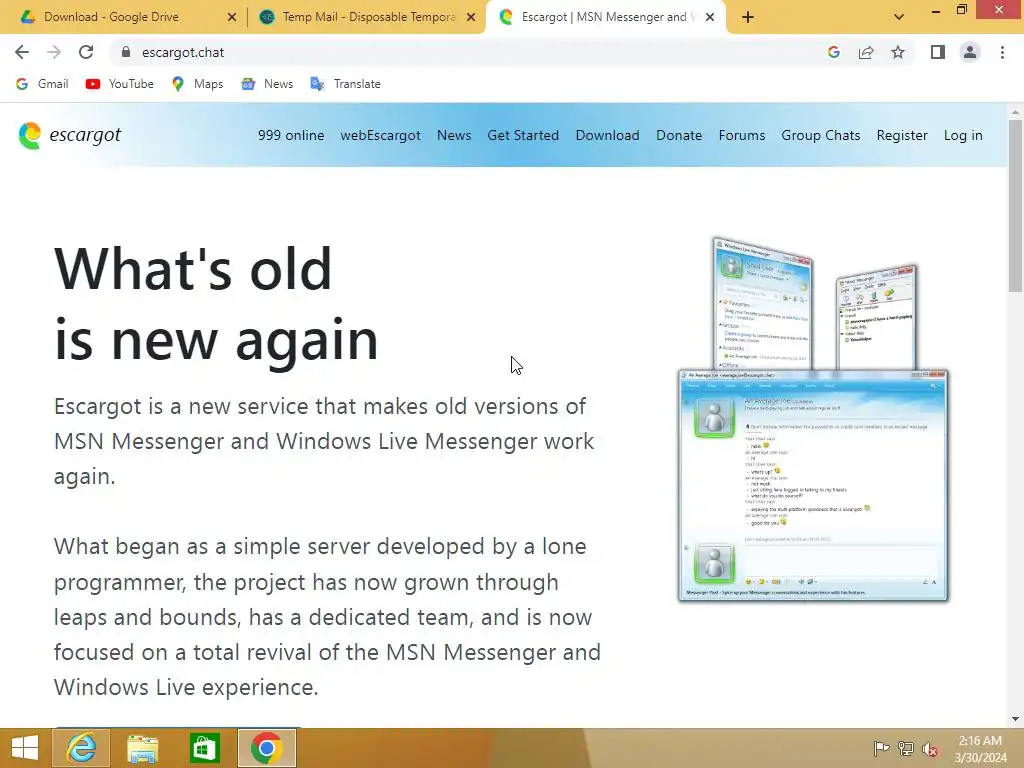Bookmark this page with the star icon

tap(898, 52)
